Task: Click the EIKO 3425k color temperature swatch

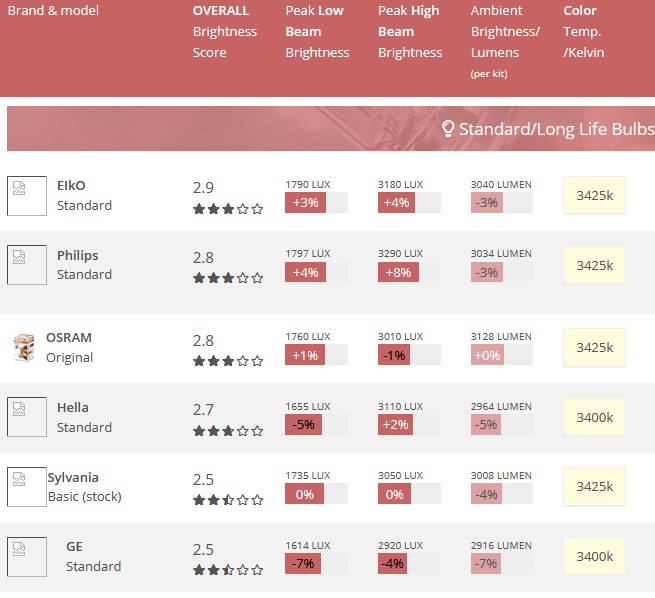Action: (594, 195)
